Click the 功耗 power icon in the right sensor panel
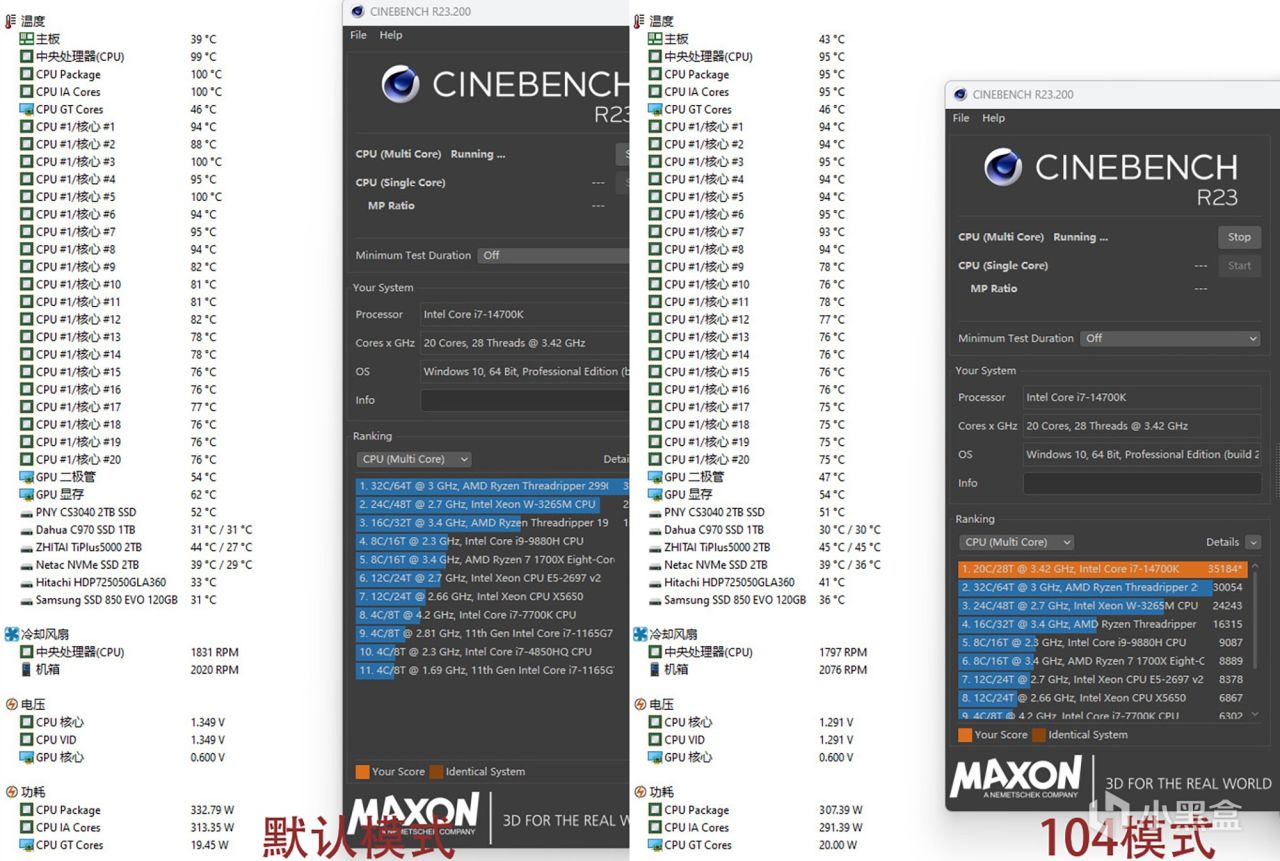 tap(639, 792)
